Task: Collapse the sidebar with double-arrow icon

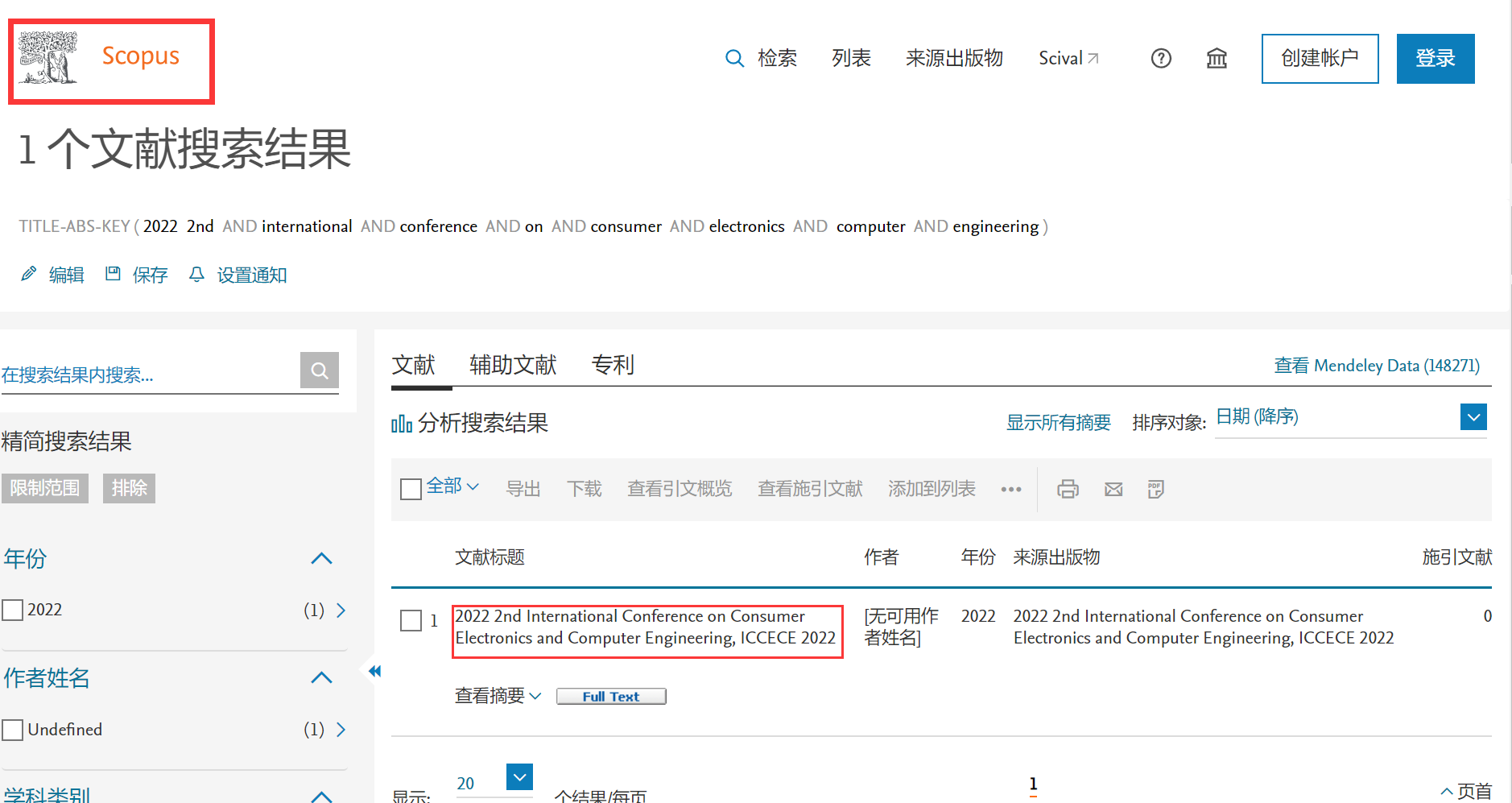Action: click(374, 671)
